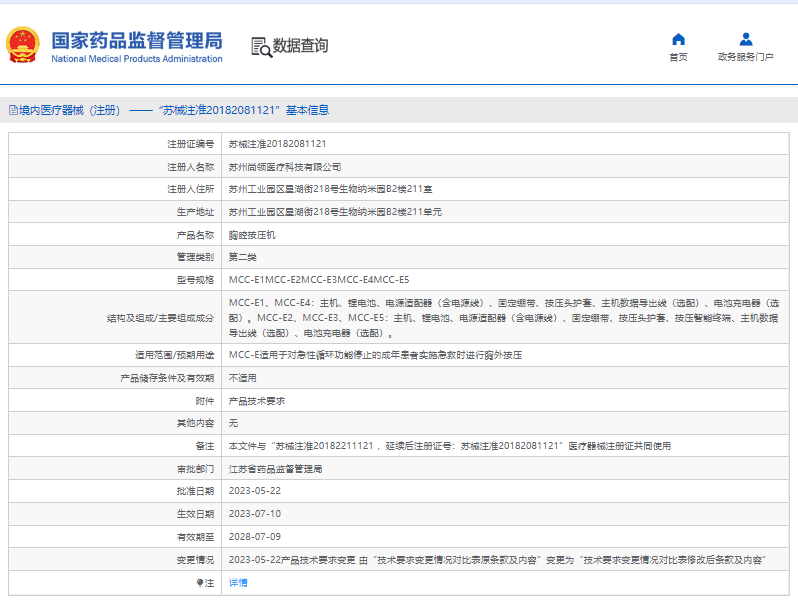Screen dimensions: 798x604
Task: Click the document icon before 境内医疗器械
Action: click(x=12, y=110)
